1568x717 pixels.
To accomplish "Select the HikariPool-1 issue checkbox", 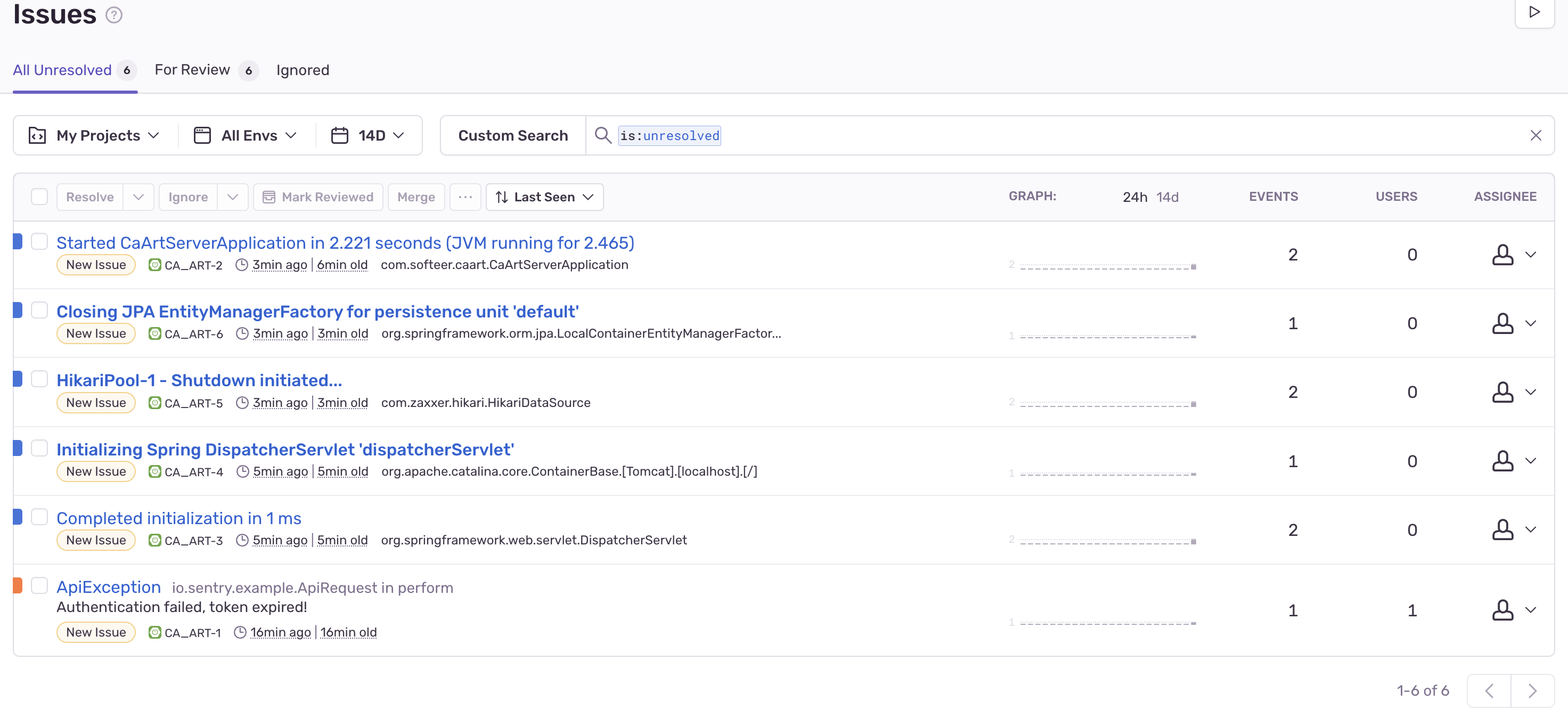I will point(39,379).
